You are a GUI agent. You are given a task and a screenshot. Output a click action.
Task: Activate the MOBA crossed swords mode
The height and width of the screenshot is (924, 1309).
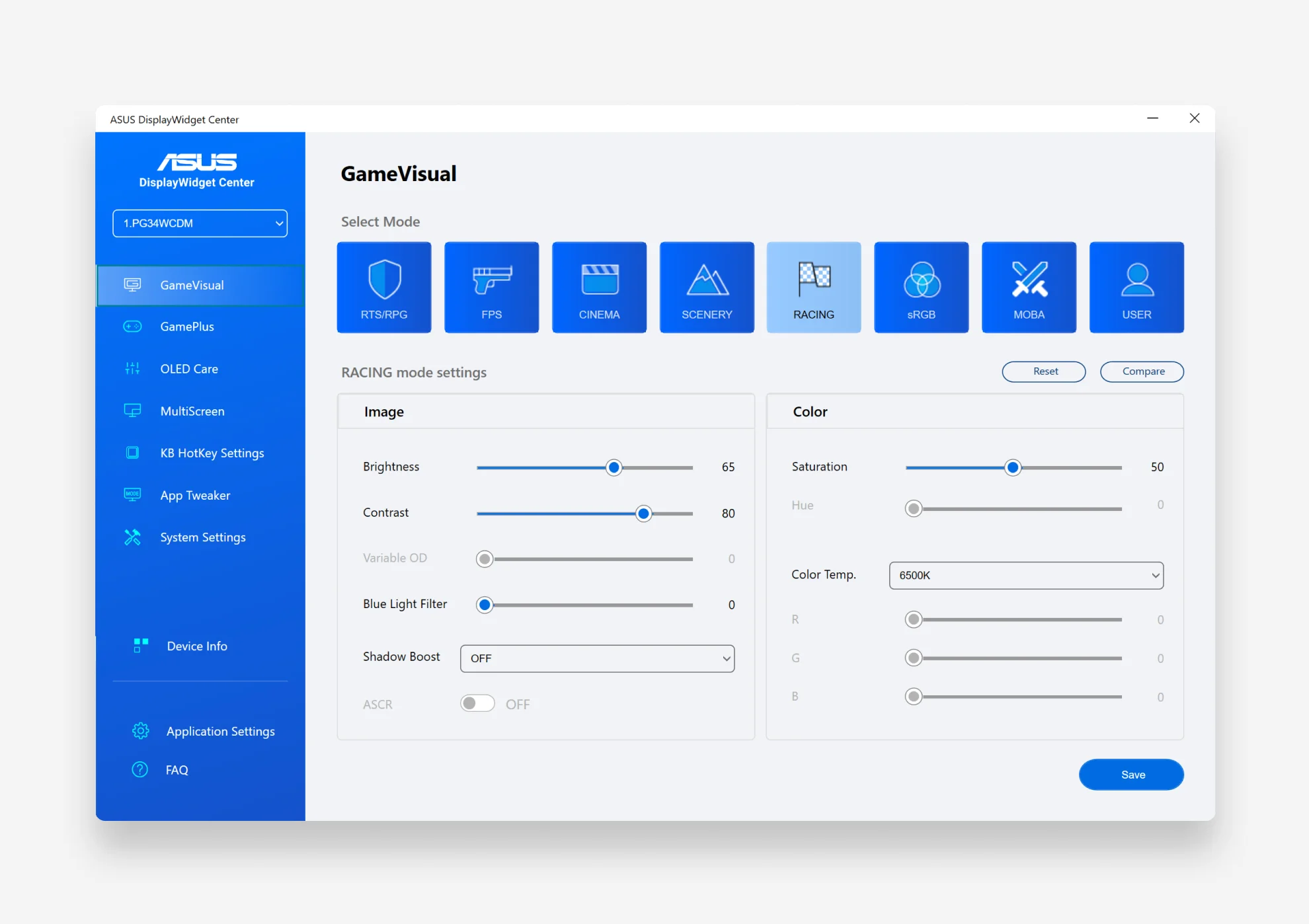(x=1029, y=287)
